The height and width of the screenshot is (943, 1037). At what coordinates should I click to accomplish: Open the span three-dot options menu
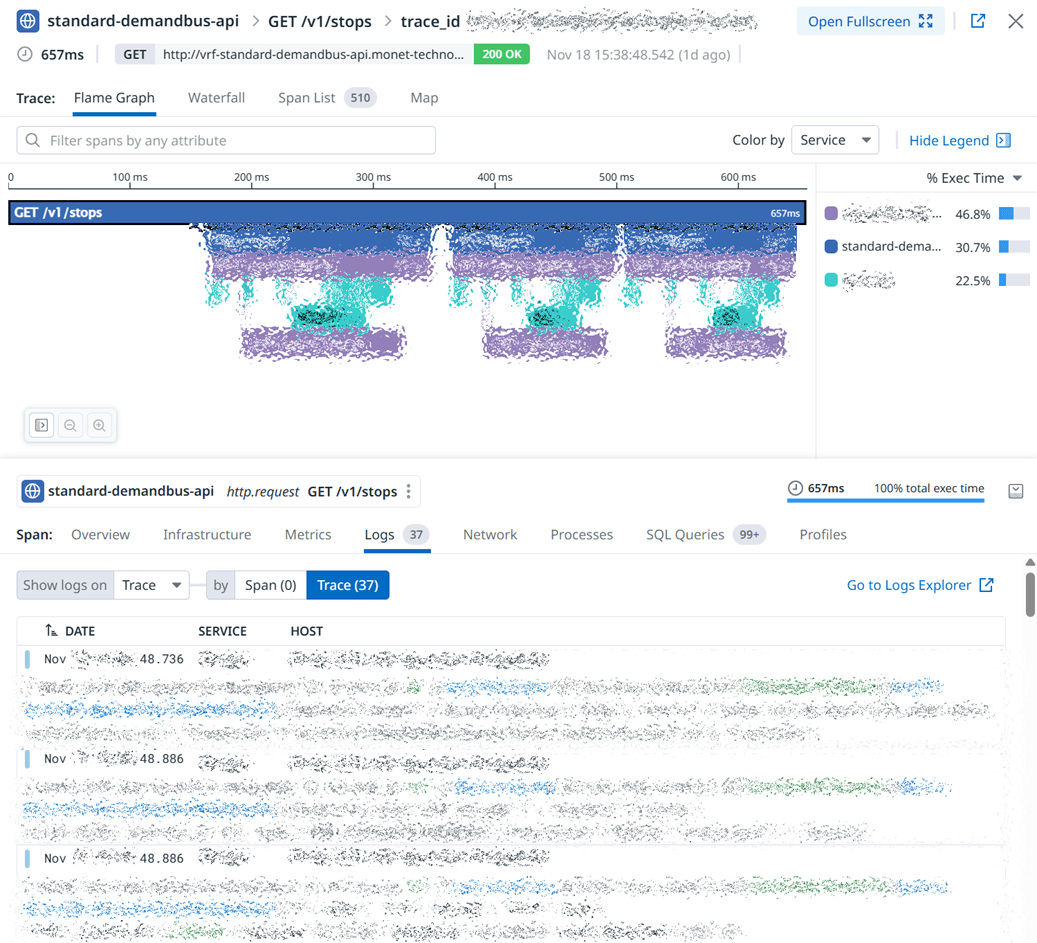pos(408,491)
